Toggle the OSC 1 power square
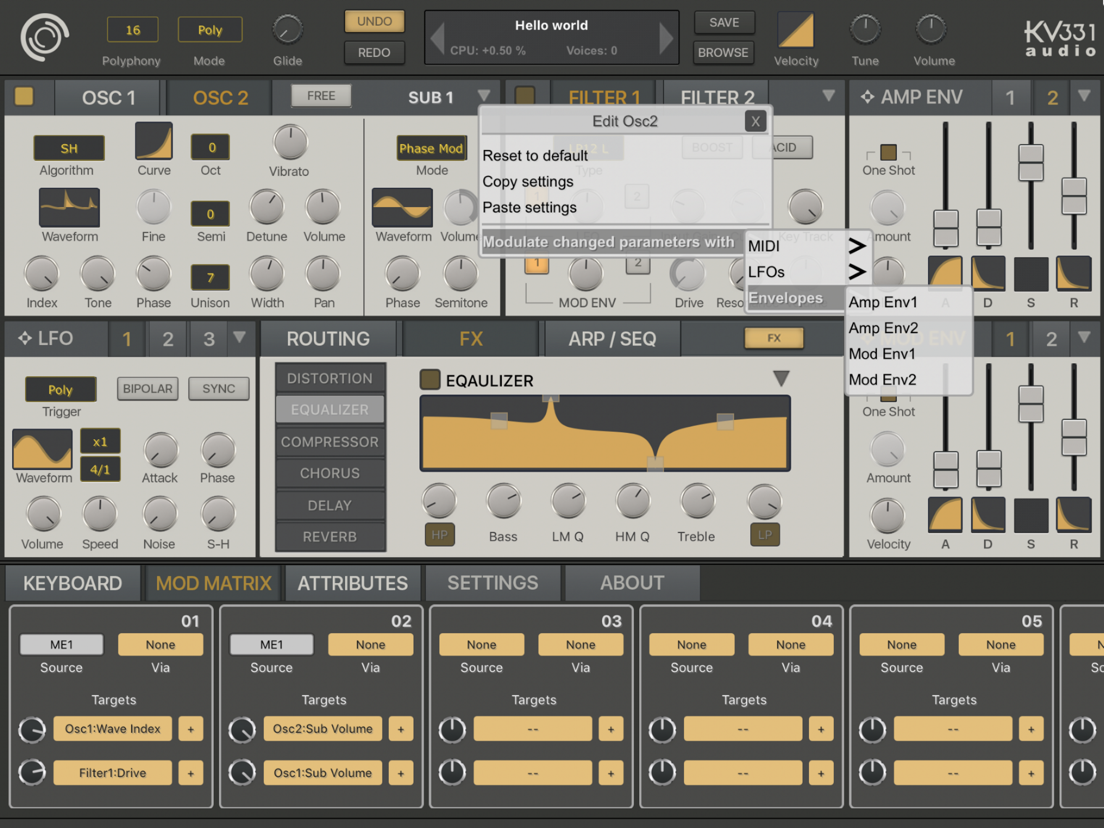The width and height of the screenshot is (1104, 828). (24, 96)
